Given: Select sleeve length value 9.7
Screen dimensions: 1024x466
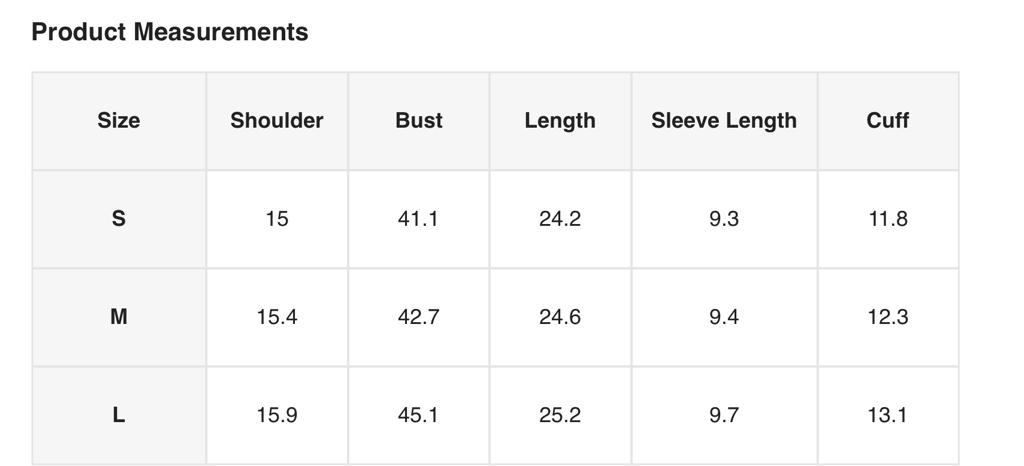Looking at the screenshot, I should 724,415.
